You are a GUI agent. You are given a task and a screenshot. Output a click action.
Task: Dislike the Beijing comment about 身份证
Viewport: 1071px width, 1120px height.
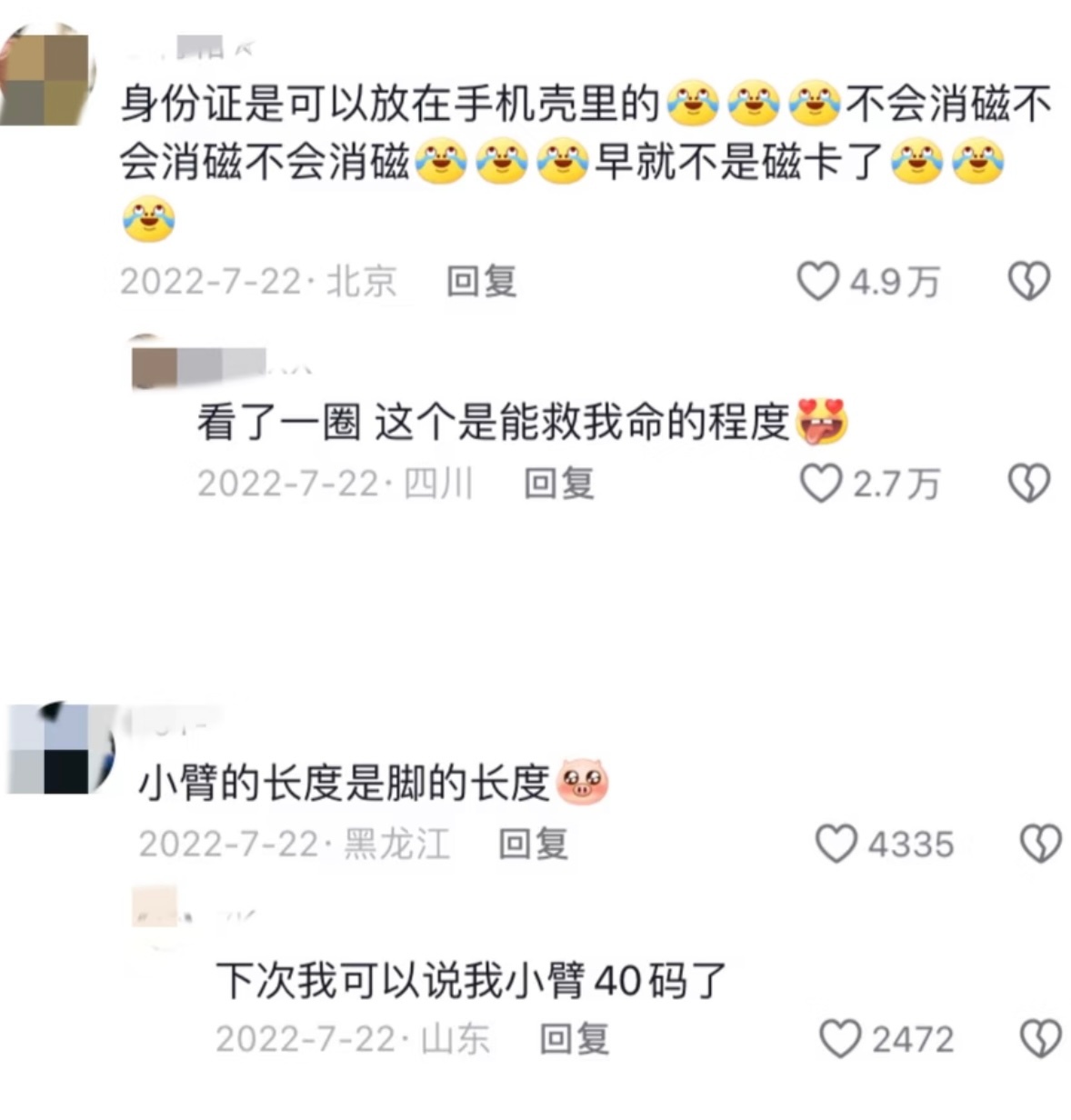(x=1029, y=281)
